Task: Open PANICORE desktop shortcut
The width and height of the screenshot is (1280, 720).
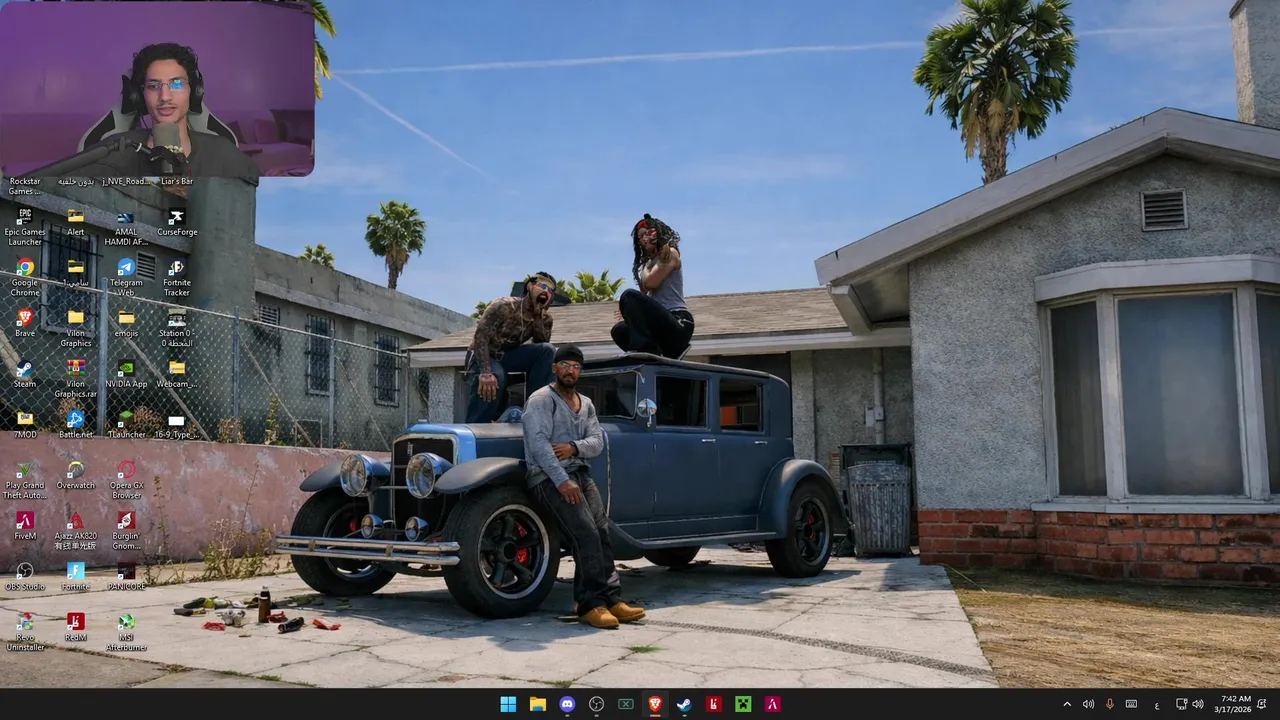Action: [126, 576]
